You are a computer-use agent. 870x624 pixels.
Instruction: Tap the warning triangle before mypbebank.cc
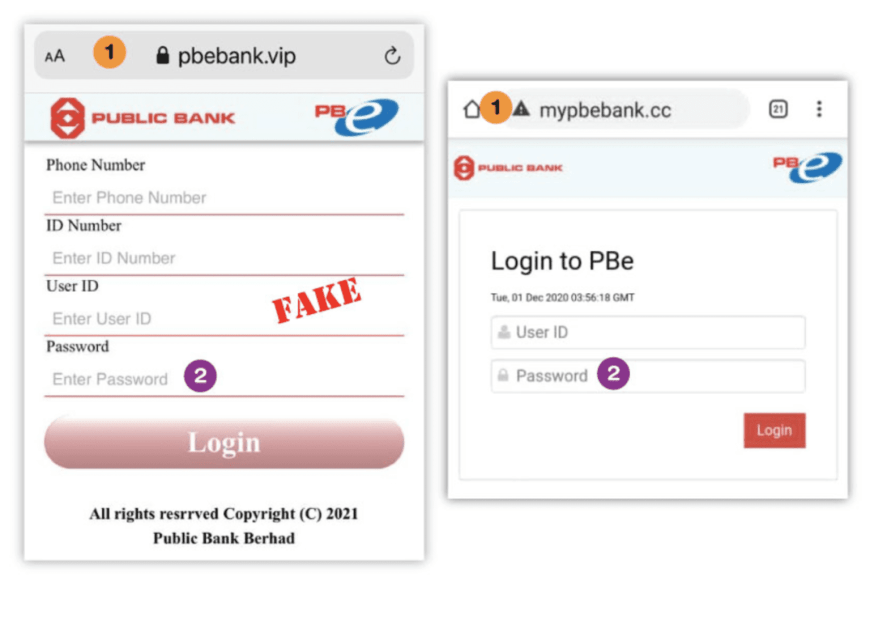coord(521,109)
